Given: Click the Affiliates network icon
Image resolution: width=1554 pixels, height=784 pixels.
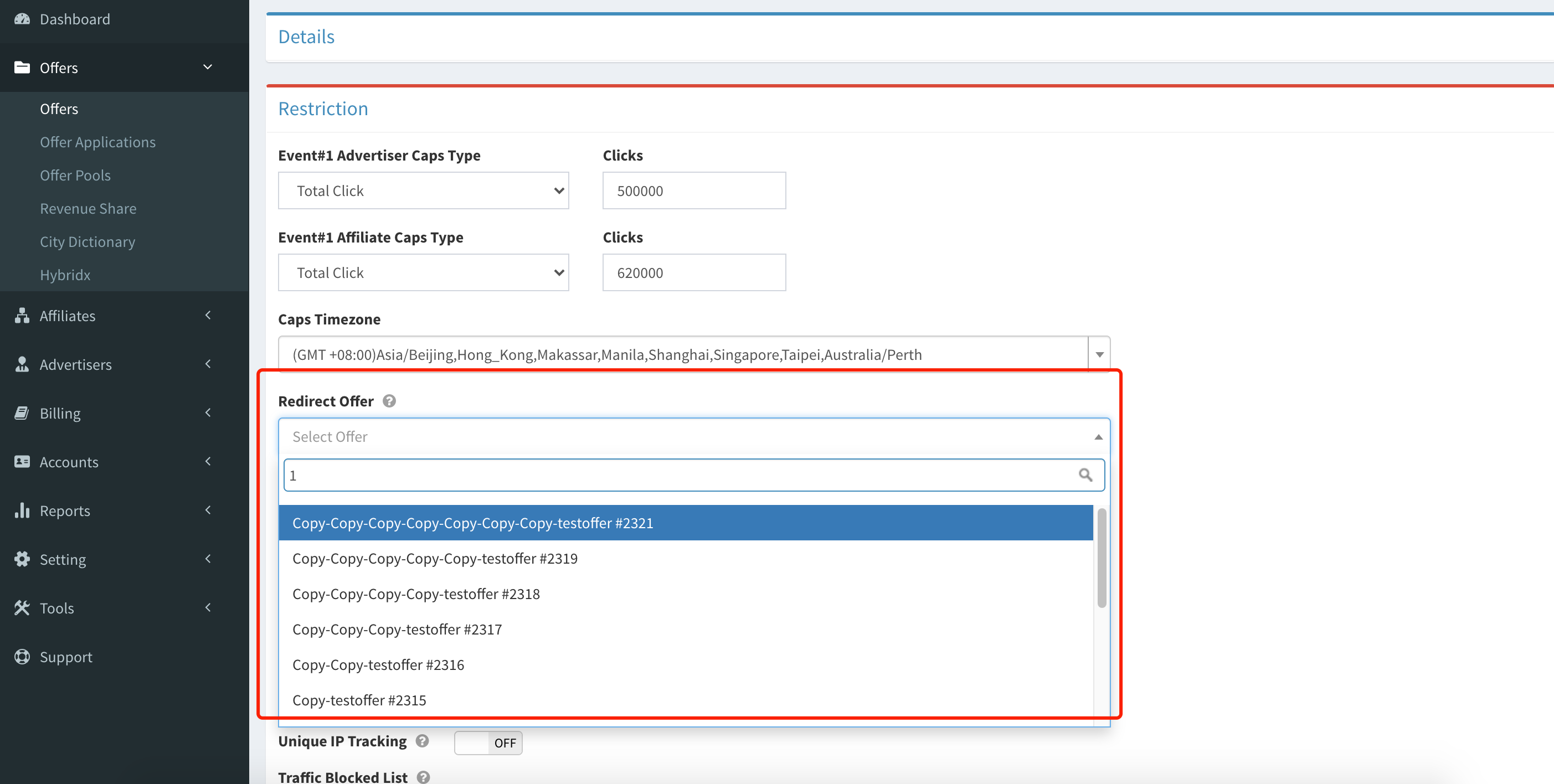Looking at the screenshot, I should coord(22,316).
